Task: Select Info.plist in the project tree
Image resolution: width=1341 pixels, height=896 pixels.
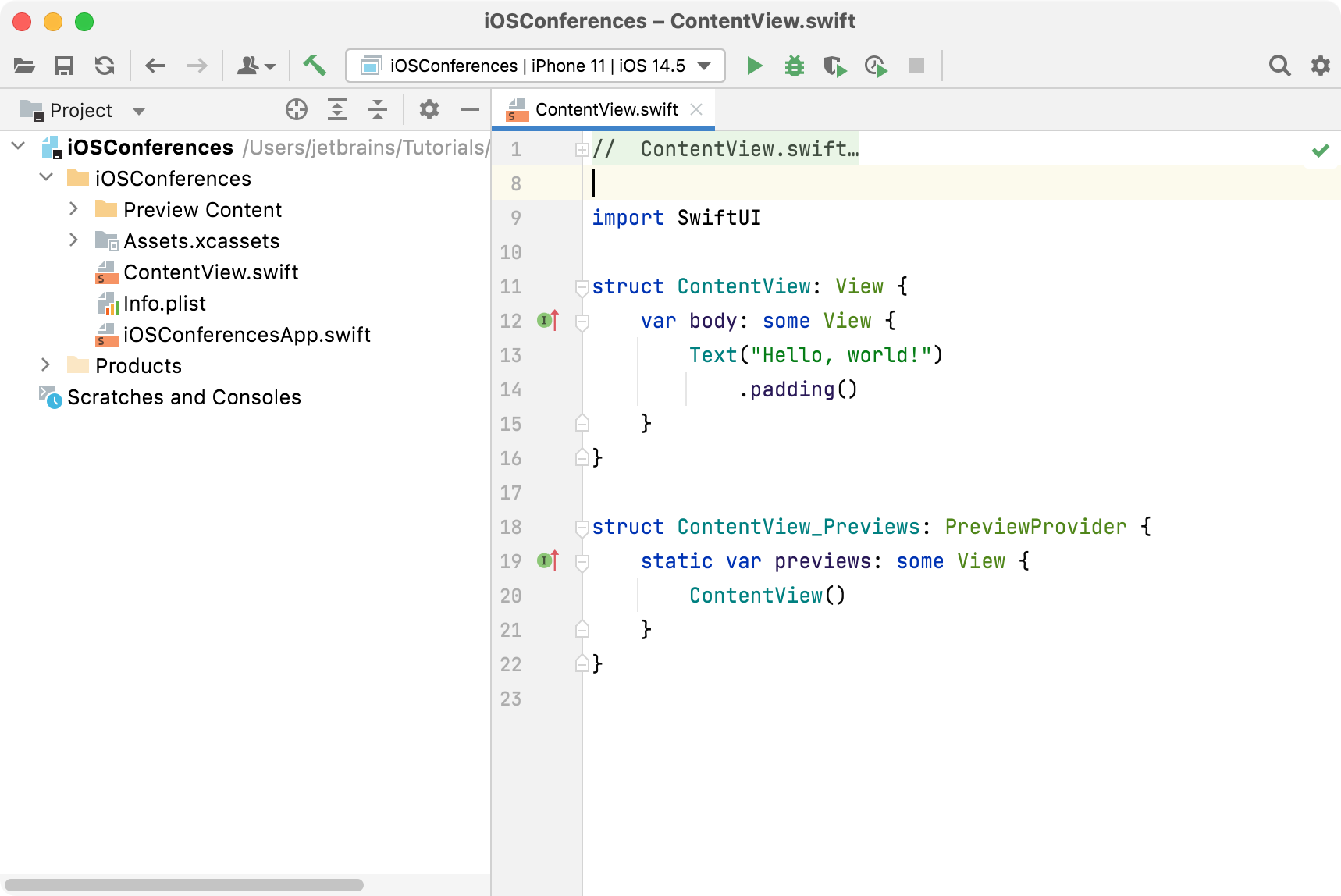Action: pos(164,304)
